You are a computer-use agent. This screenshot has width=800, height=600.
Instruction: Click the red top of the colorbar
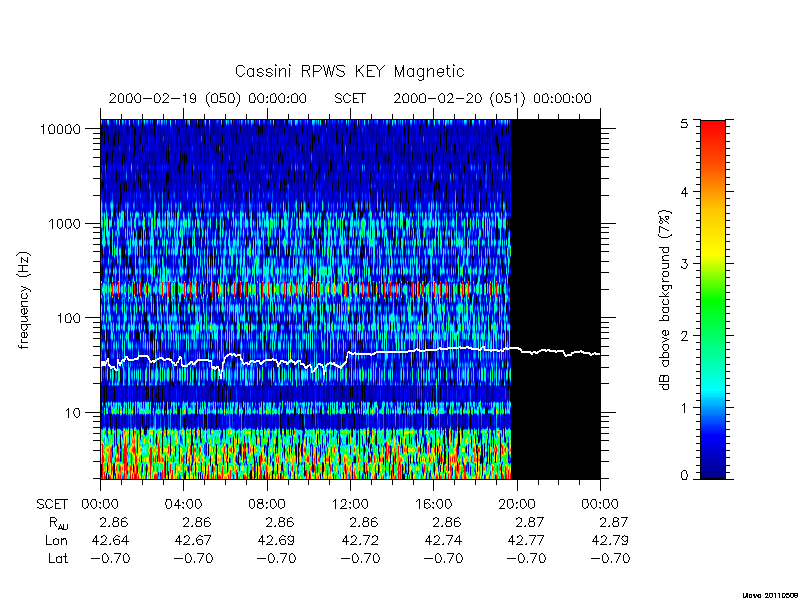[713, 128]
